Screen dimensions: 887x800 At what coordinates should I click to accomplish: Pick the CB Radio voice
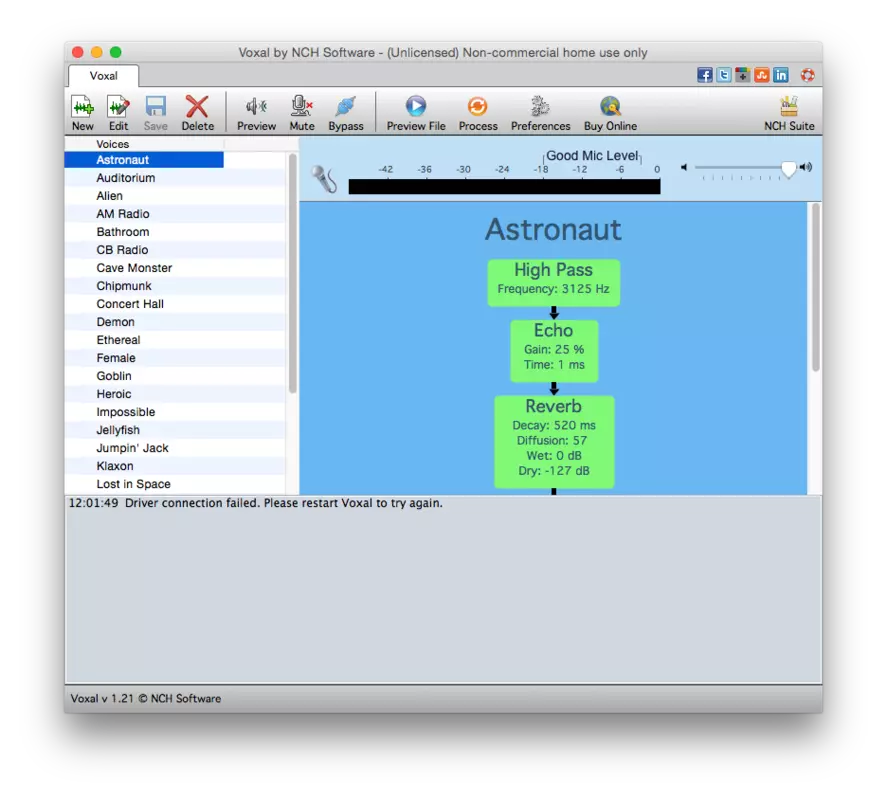[175, 250]
